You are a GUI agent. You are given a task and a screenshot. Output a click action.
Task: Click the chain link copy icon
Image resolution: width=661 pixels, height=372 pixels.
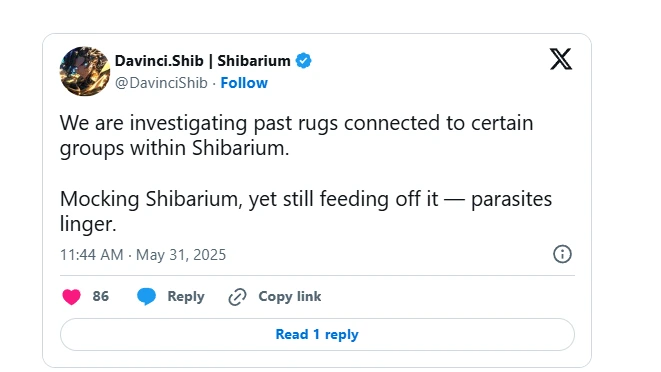click(237, 297)
